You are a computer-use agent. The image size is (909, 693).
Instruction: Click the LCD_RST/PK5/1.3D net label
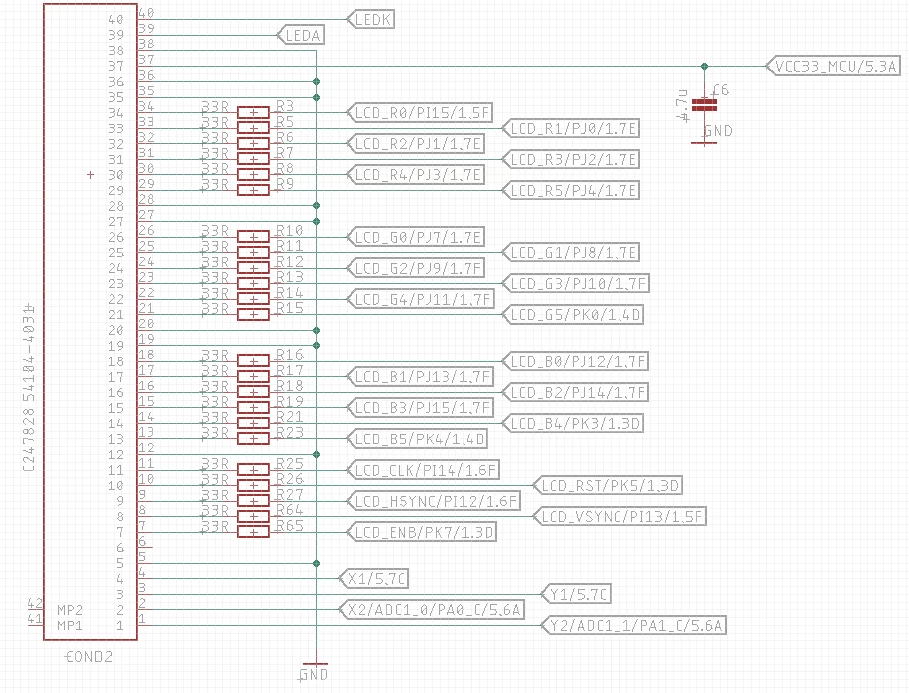[608, 486]
